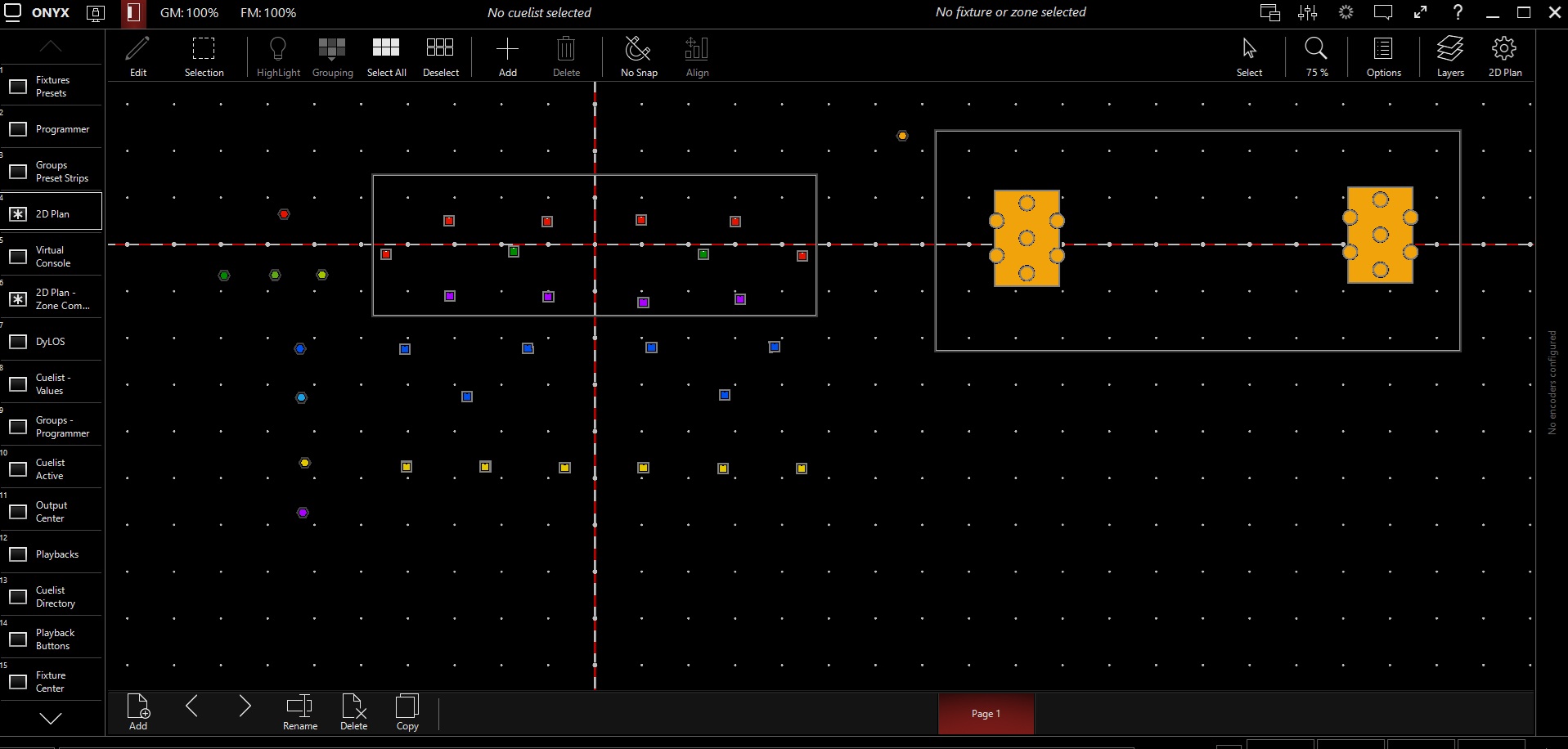
Task: Toggle fullscreen with arrows icon
Action: coord(1420,12)
